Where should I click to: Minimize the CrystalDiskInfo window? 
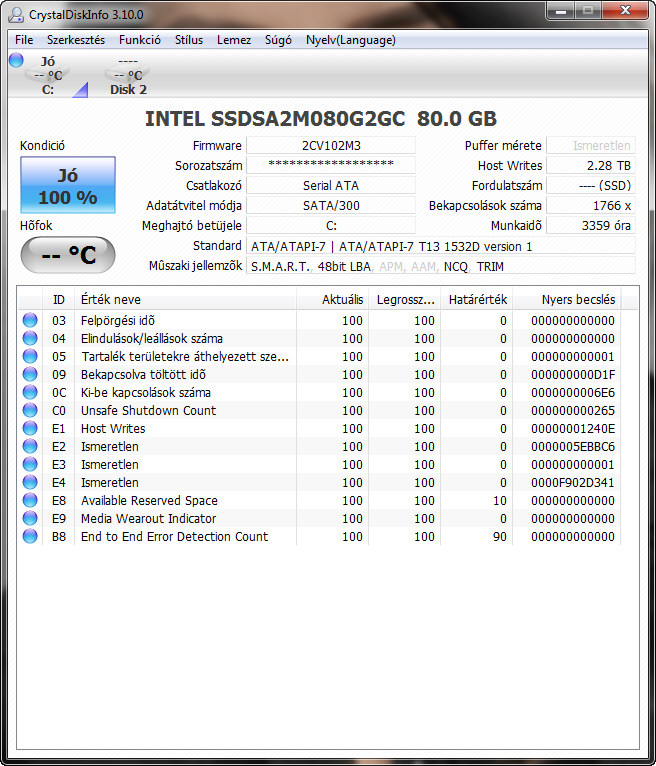tap(561, 11)
